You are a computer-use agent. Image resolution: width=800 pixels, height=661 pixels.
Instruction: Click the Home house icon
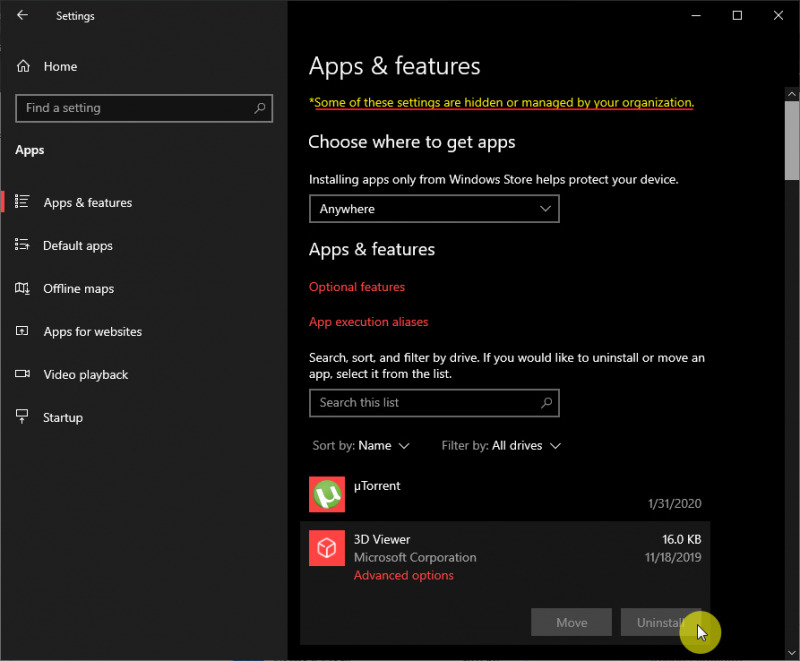[x=23, y=66]
